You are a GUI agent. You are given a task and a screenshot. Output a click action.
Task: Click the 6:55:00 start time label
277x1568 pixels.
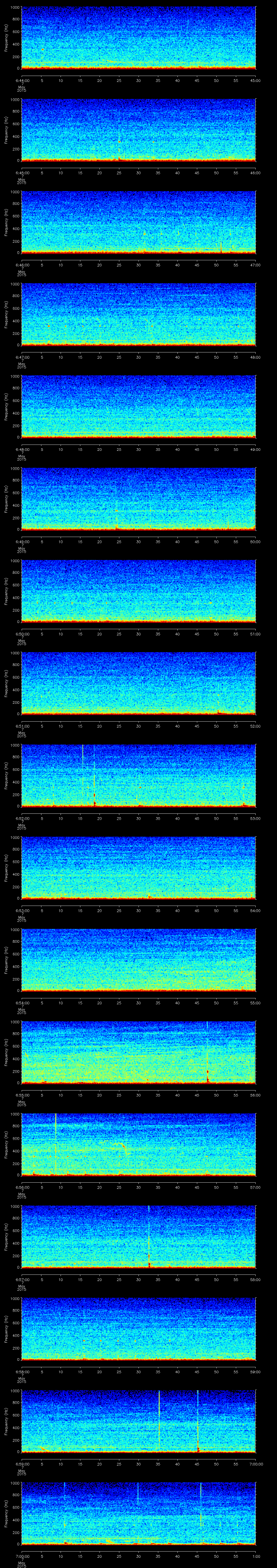click(22, 1095)
